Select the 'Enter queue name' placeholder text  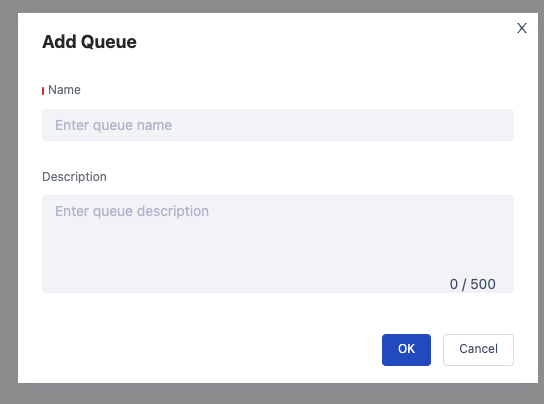[113, 125]
